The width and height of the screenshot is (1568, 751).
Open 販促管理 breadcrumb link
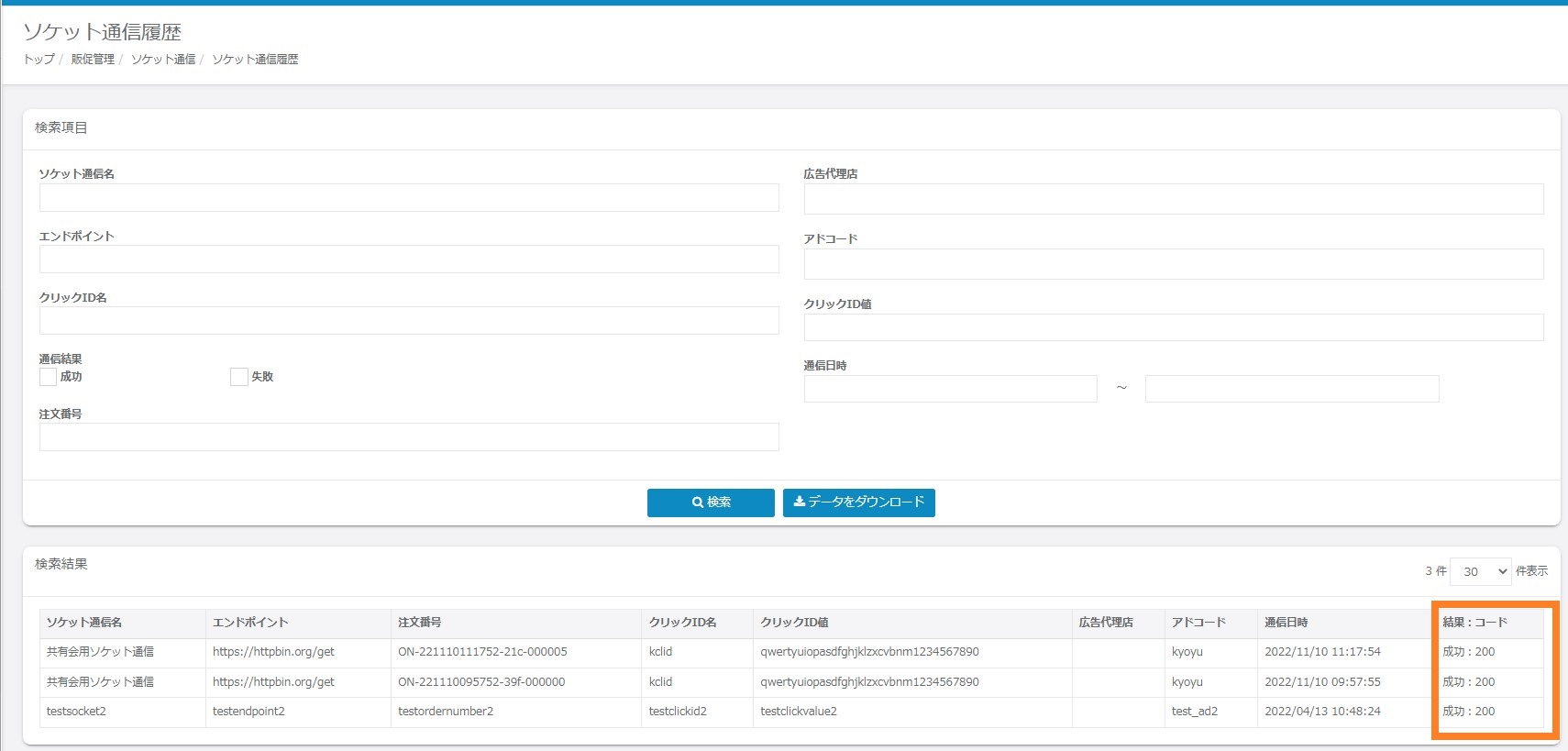point(93,60)
